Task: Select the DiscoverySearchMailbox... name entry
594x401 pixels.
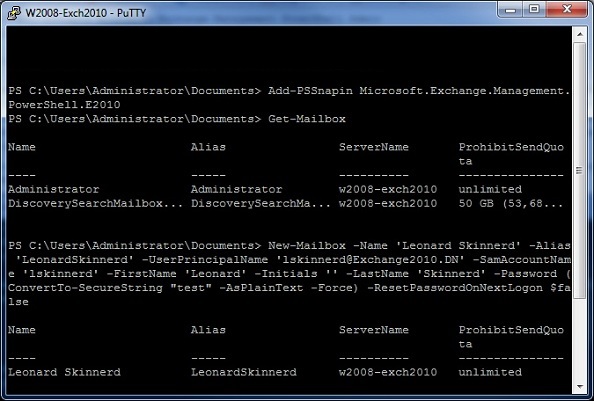Action: (95, 203)
